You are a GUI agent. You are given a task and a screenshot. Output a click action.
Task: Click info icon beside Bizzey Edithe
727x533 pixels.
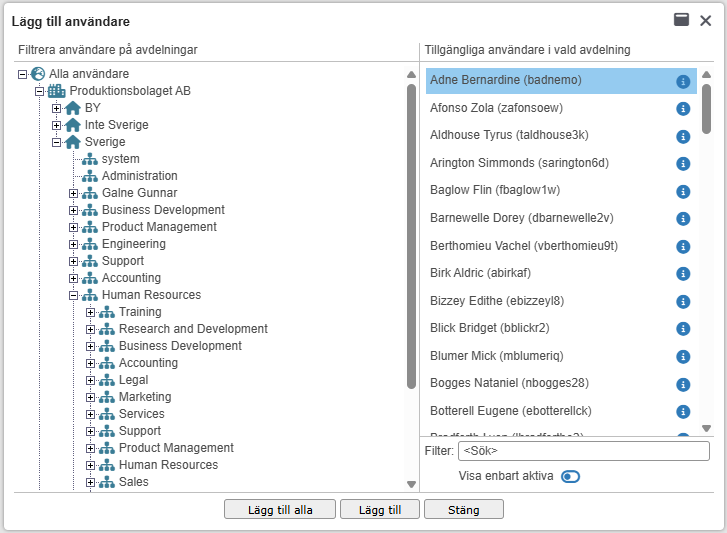[x=684, y=301]
